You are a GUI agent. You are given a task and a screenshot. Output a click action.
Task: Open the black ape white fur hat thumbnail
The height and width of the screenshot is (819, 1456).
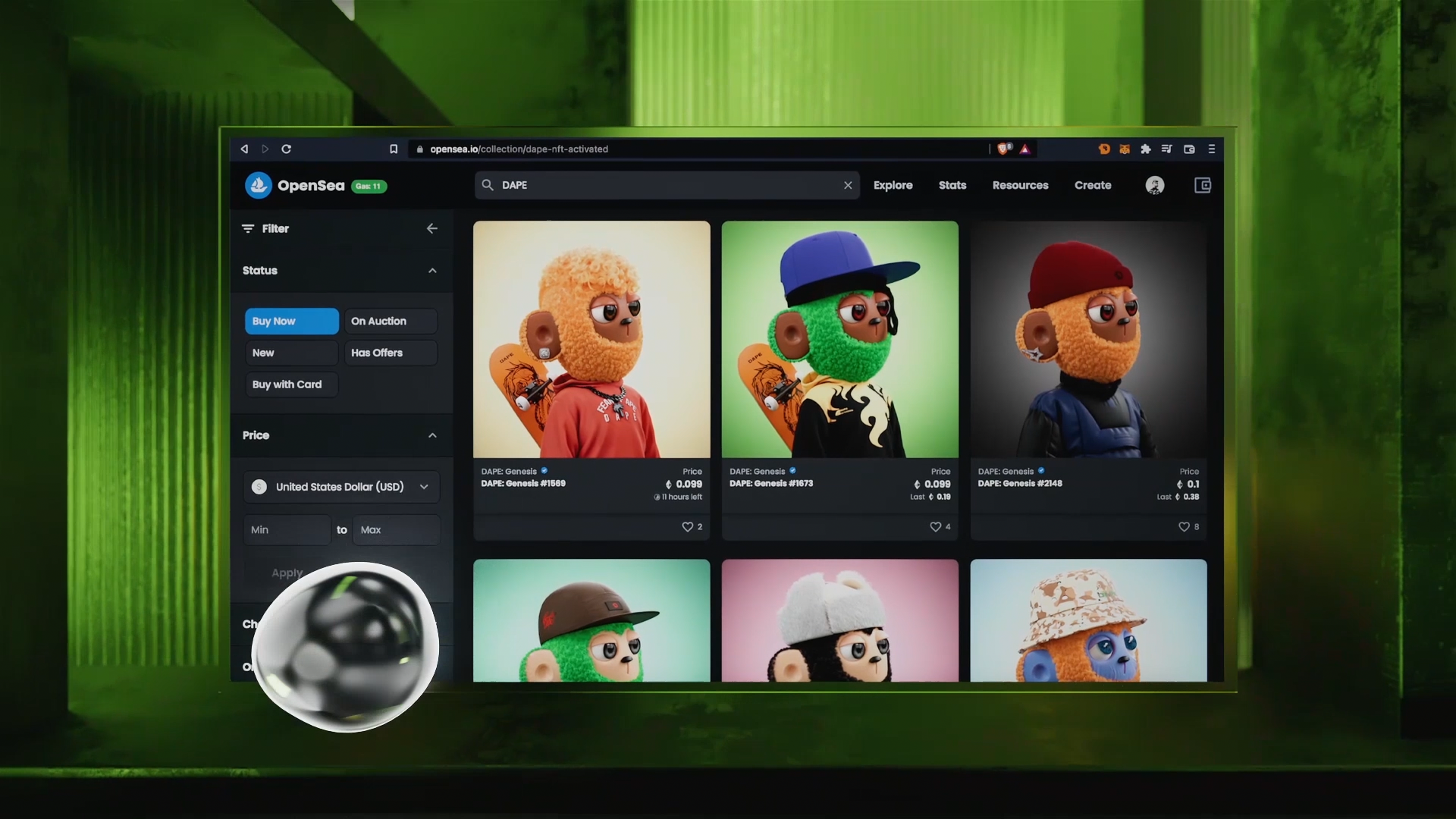[x=840, y=620]
